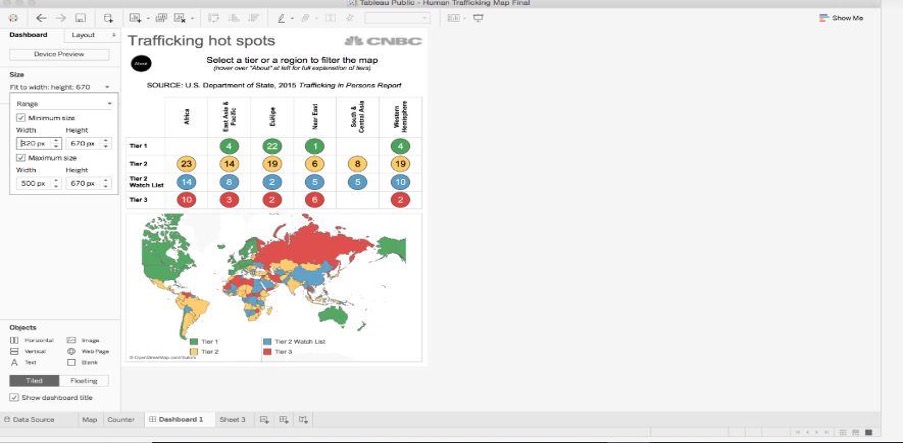Click the New Dashboard icon in tab bar

(284, 419)
